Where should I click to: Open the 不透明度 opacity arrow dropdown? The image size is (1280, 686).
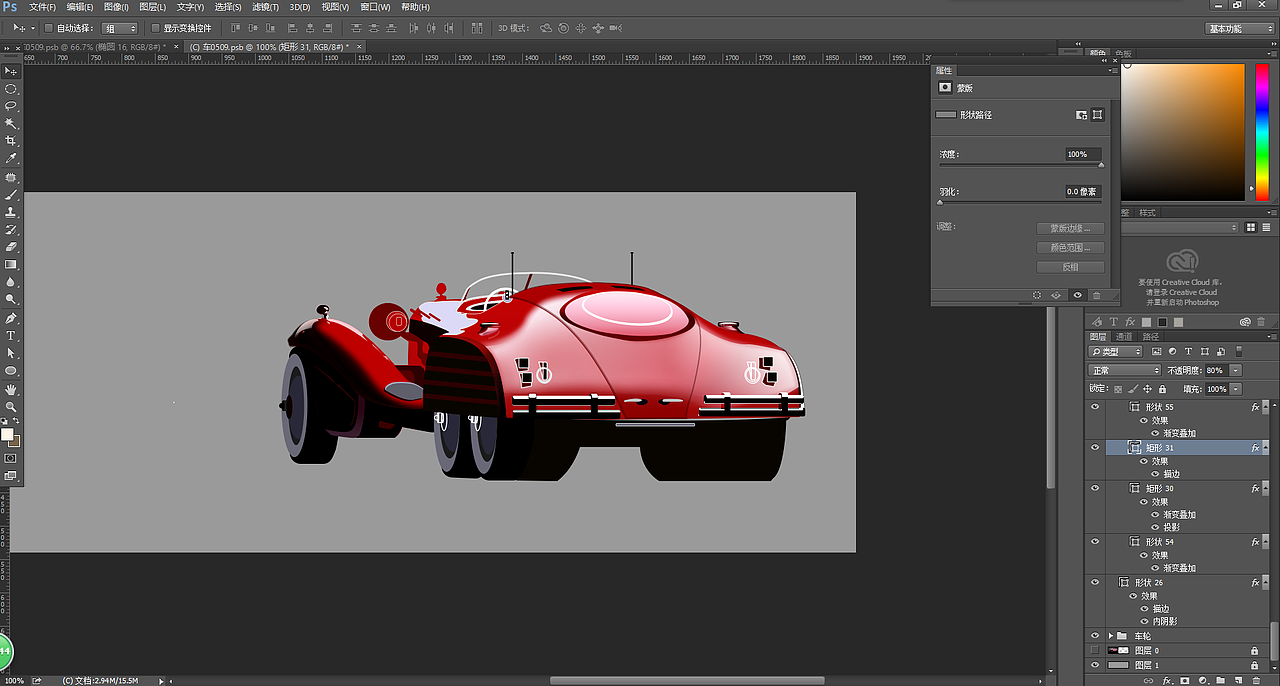pyautogui.click(x=1236, y=370)
